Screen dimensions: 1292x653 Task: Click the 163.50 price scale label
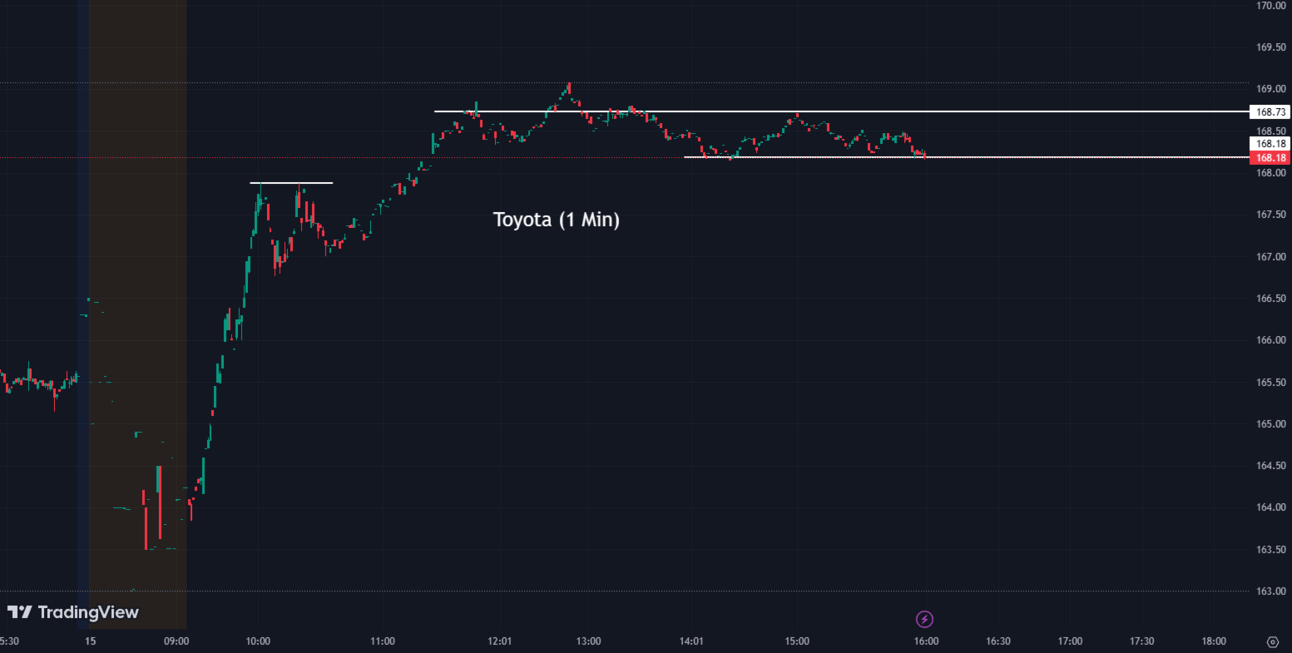tap(1271, 550)
